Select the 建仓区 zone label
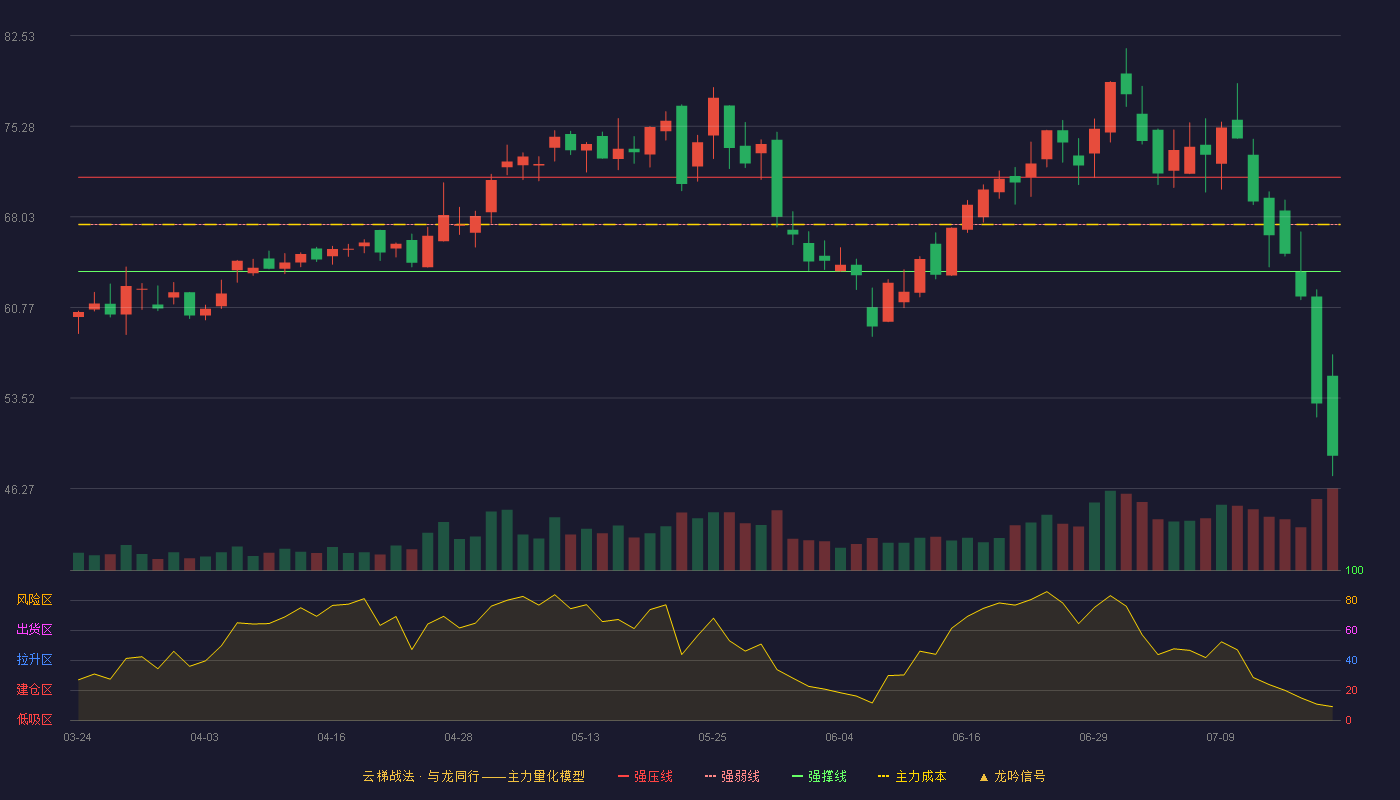Image resolution: width=1400 pixels, height=800 pixels. tap(35, 690)
